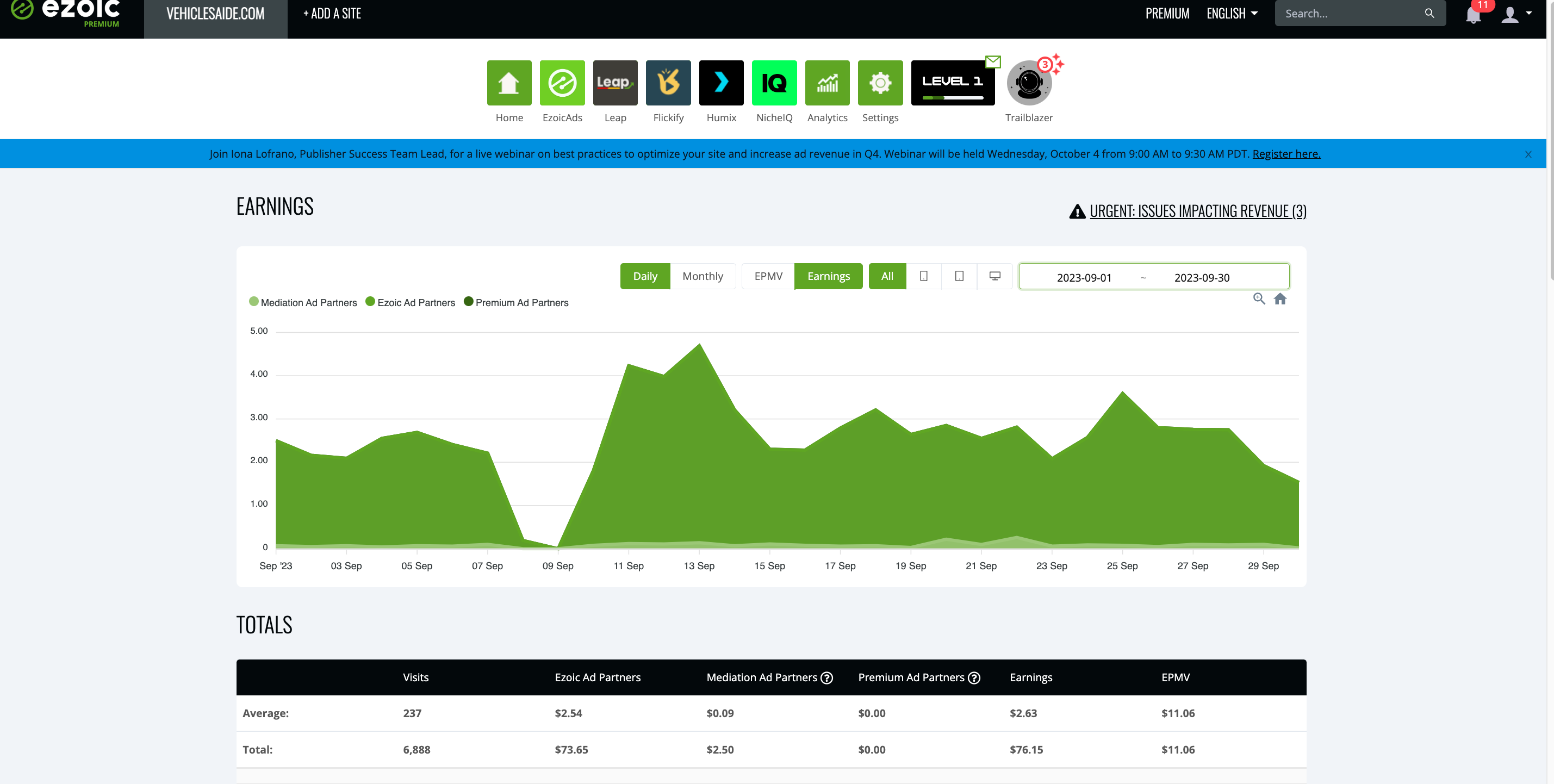Click + ADD A SITE

[x=332, y=13]
